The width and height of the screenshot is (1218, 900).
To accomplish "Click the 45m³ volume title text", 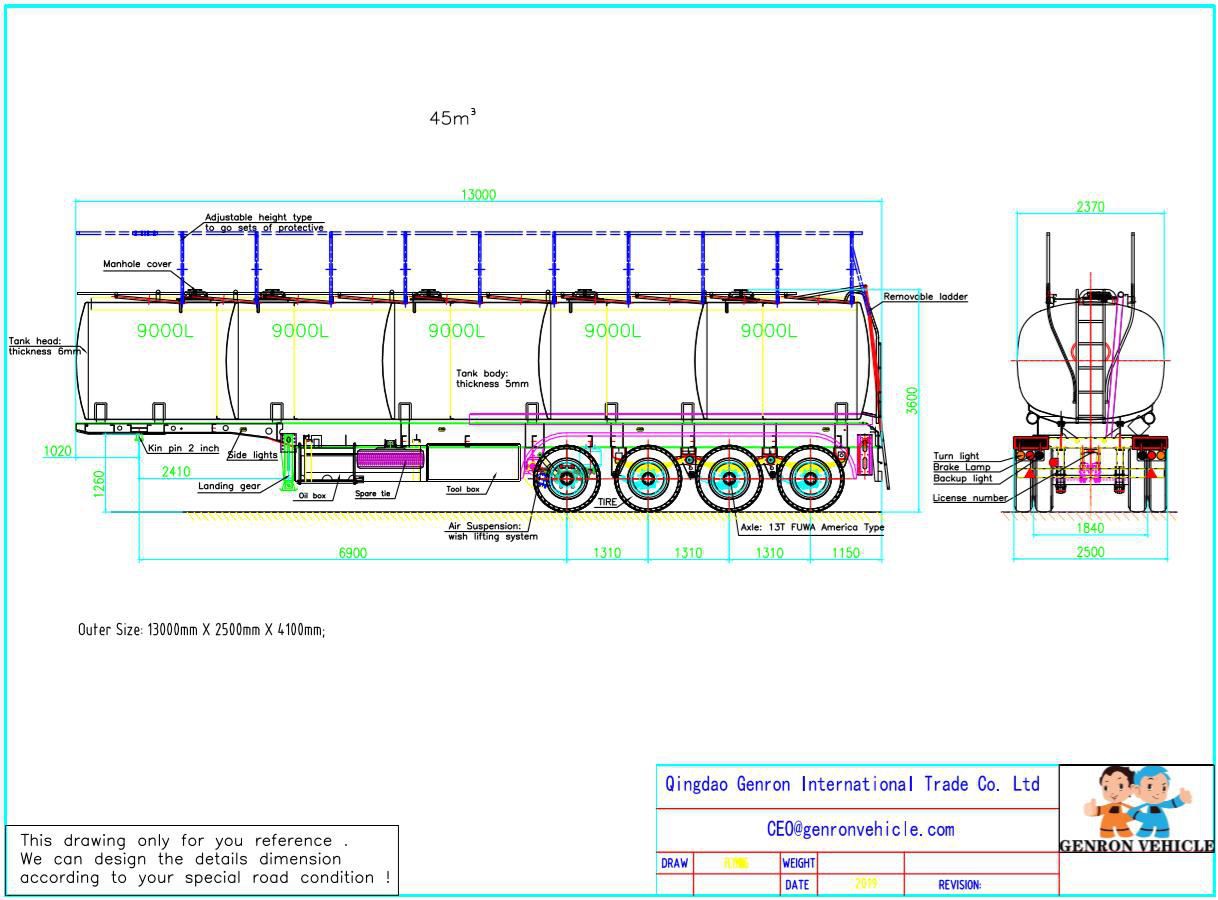I will (x=452, y=118).
